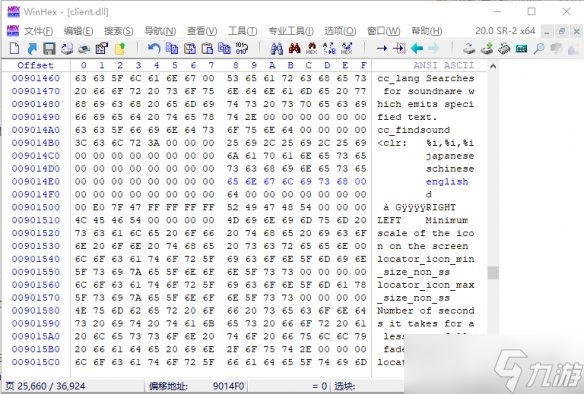Screen dimensions: 584x394
Task: Open the 选项(O) menu
Action: [340, 31]
